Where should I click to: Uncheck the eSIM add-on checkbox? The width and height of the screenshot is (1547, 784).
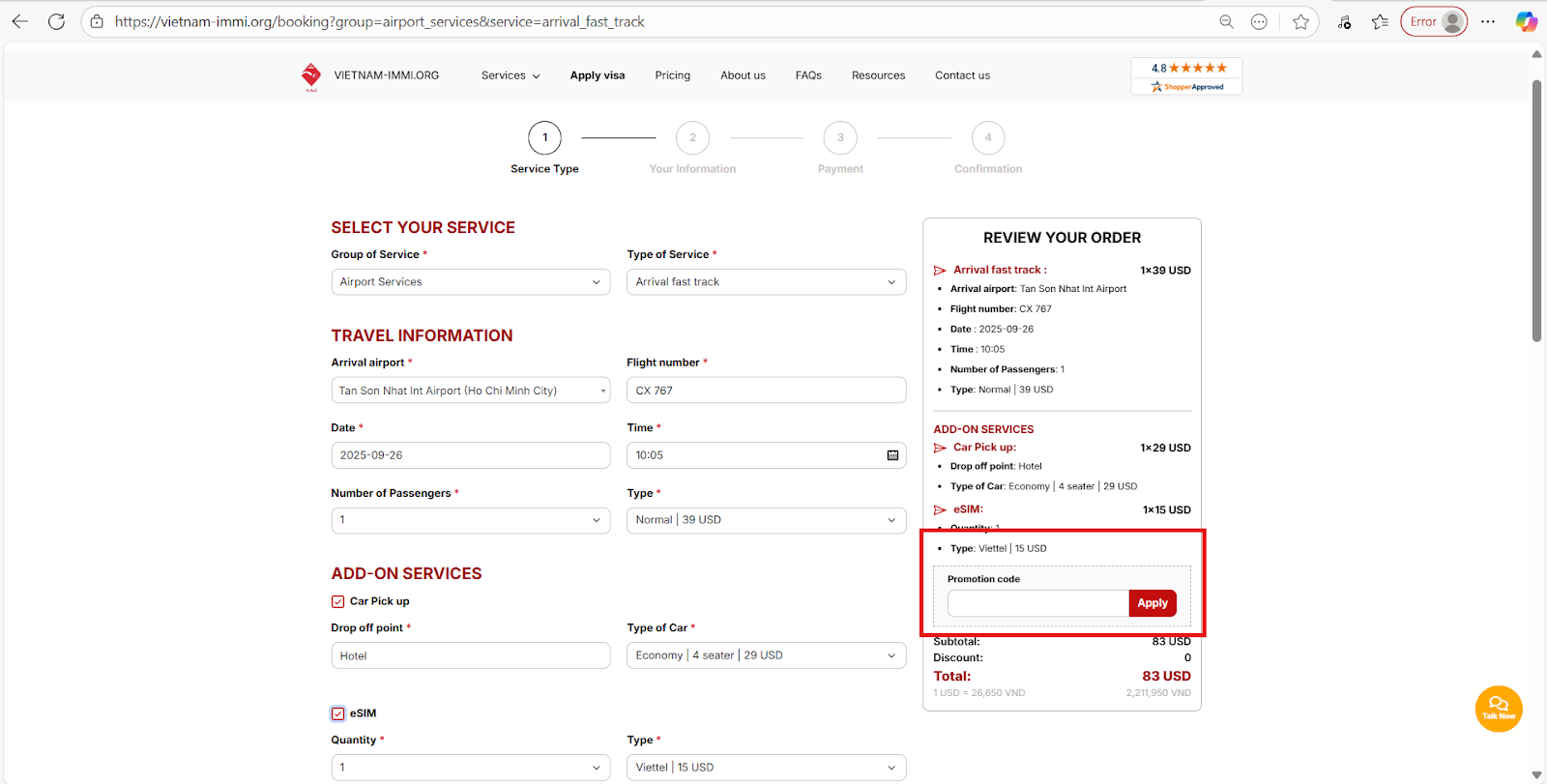click(338, 713)
